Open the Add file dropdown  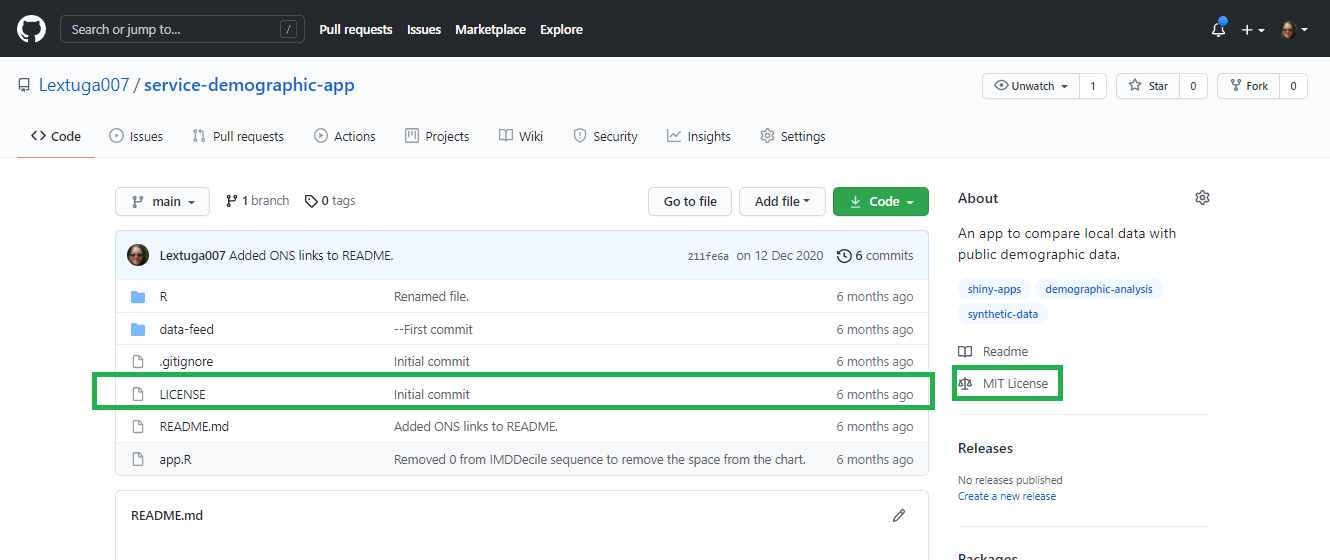pyautogui.click(x=782, y=201)
